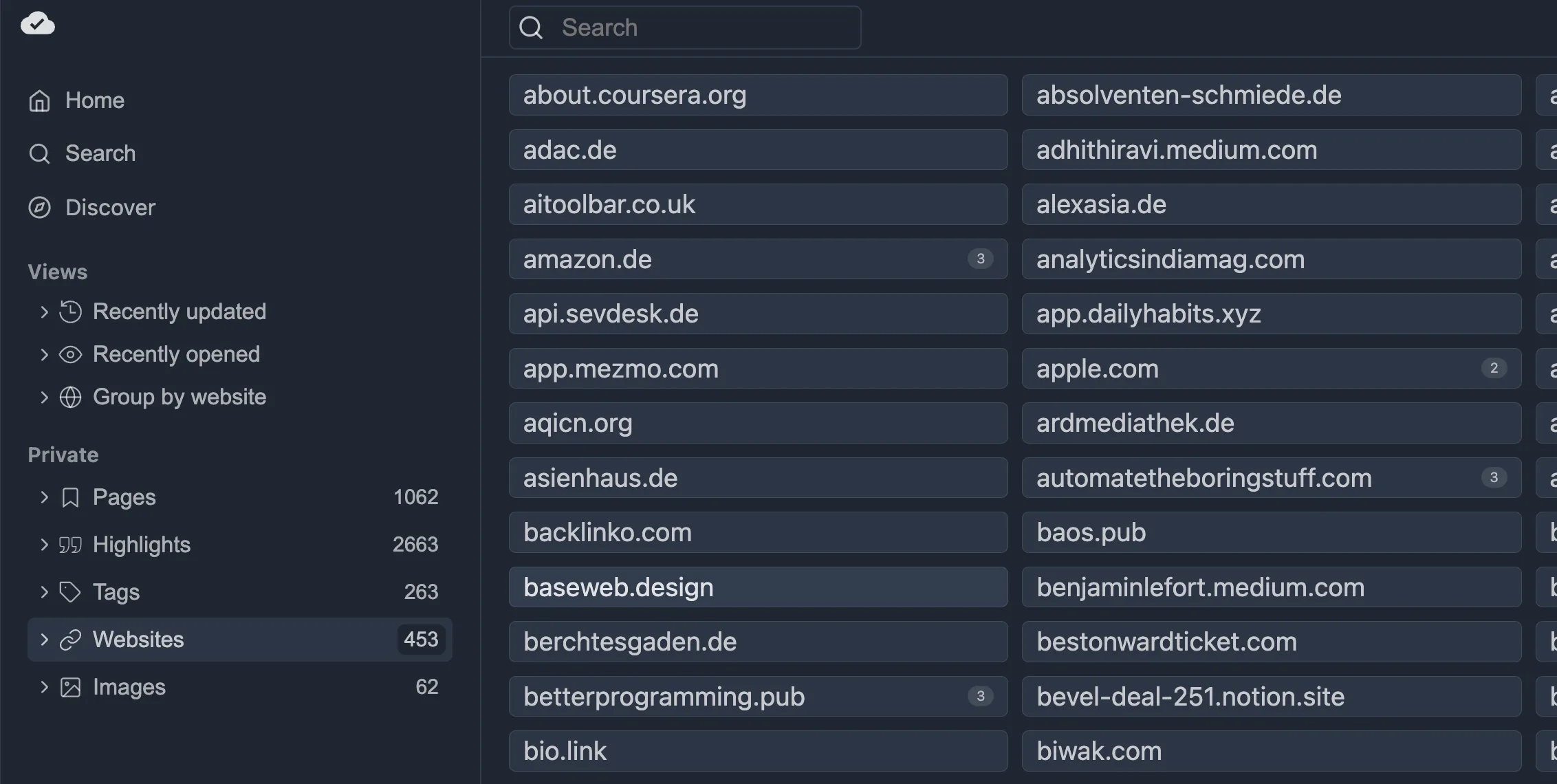This screenshot has height=784, width=1557.
Task: Open the about.coursera.org website entry
Action: tap(758, 95)
